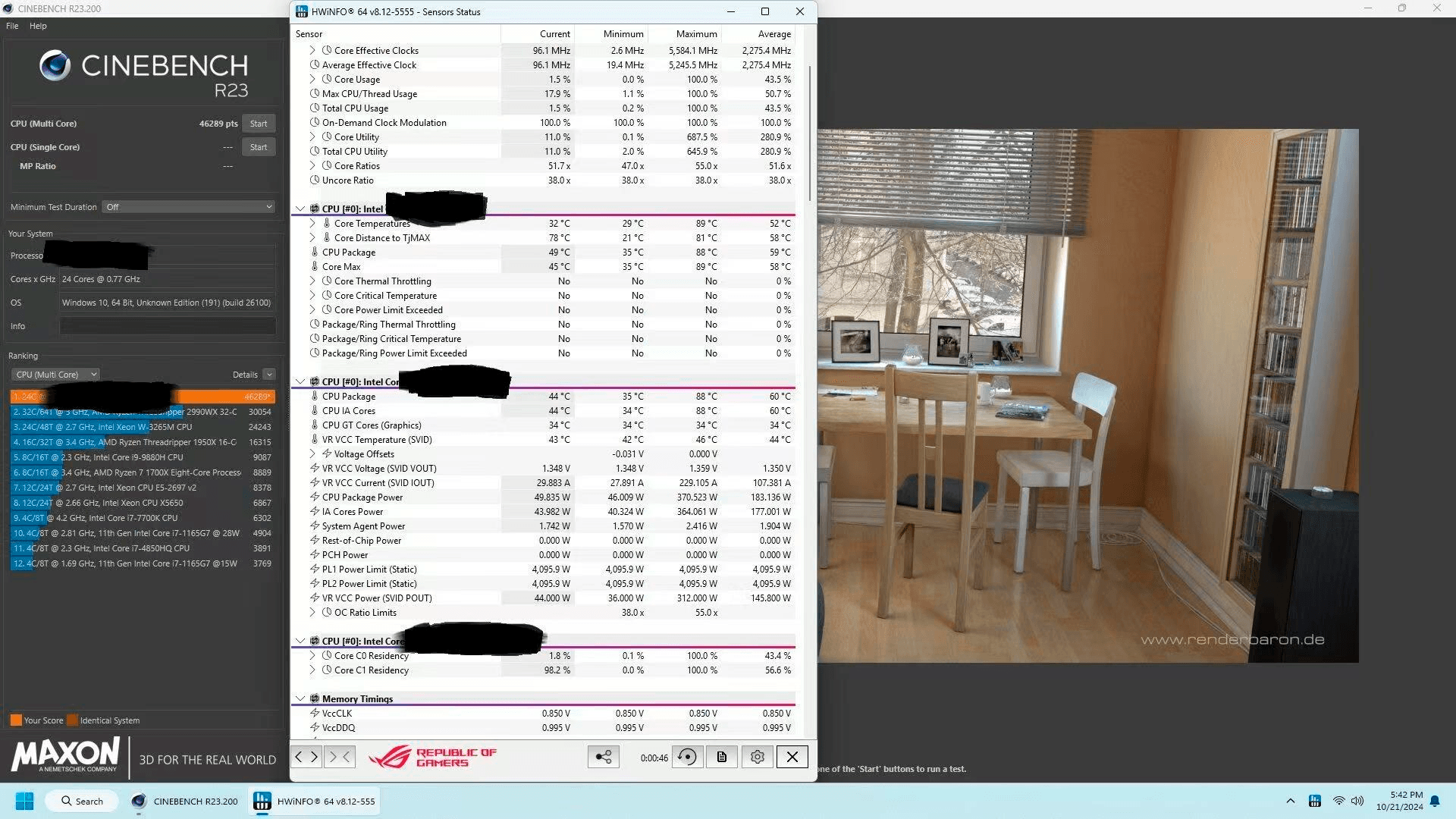Open Windows Start menu logo
Viewport: 1456px width, 819px height.
click(24, 801)
